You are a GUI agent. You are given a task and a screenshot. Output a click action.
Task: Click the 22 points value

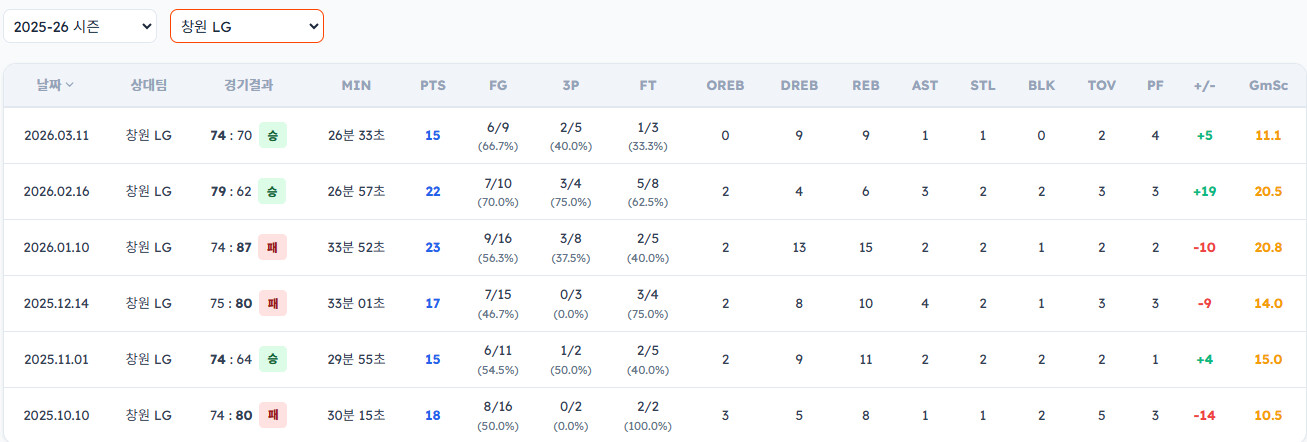pyautogui.click(x=433, y=191)
